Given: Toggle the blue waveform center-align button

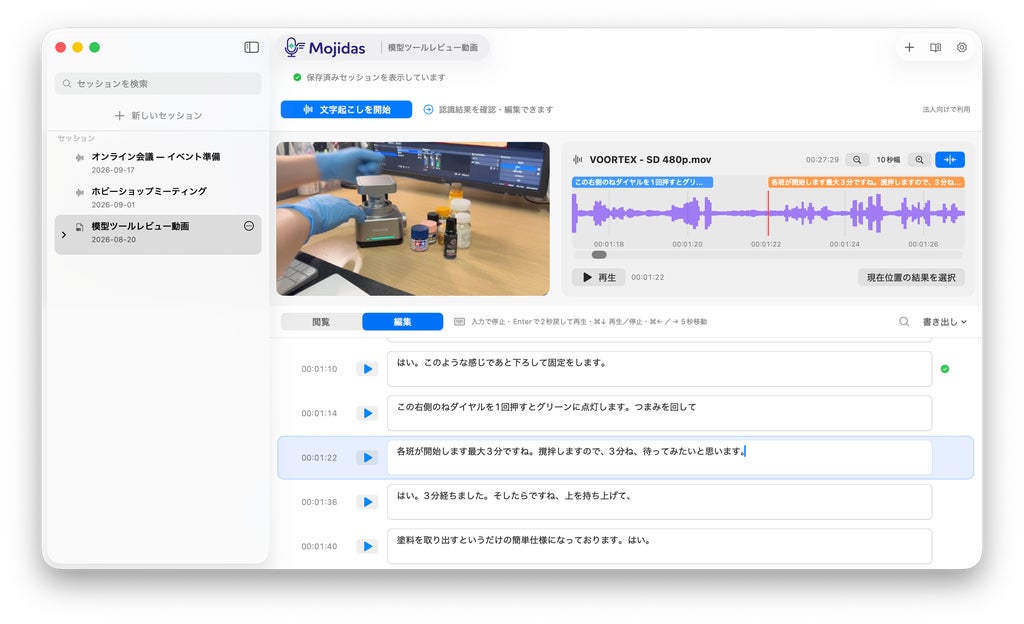Looking at the screenshot, I should (950, 159).
